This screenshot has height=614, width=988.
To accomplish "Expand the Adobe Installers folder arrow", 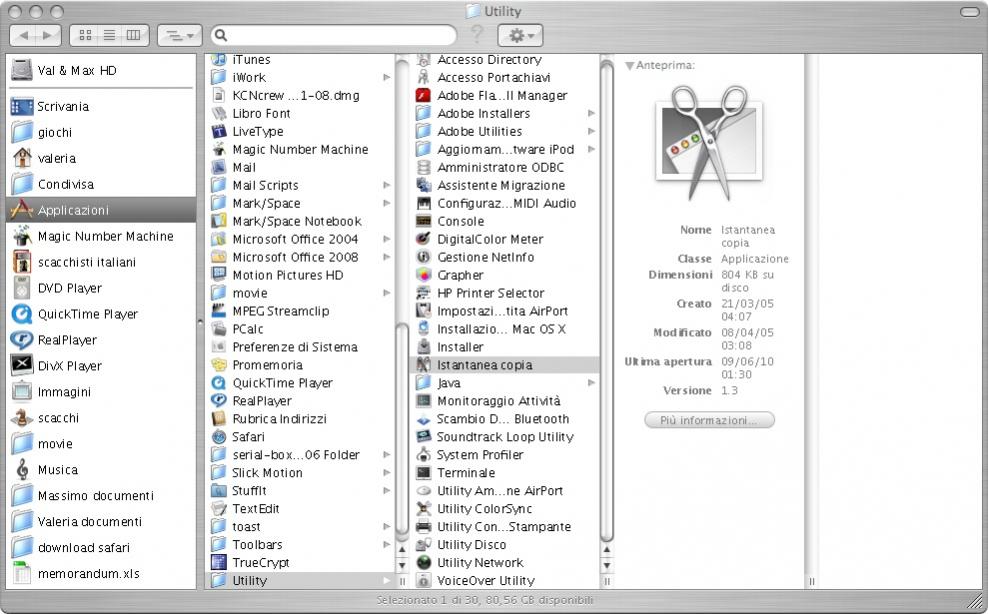I will point(591,113).
